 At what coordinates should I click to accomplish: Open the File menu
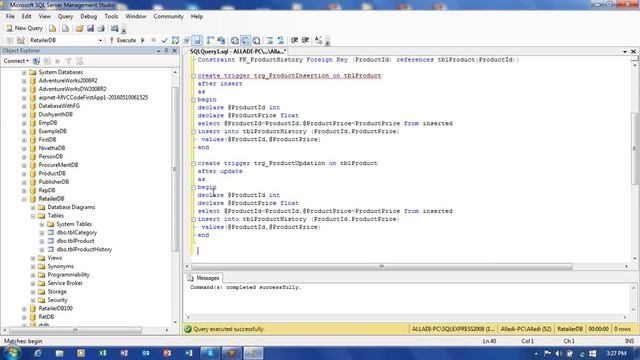tap(10, 16)
